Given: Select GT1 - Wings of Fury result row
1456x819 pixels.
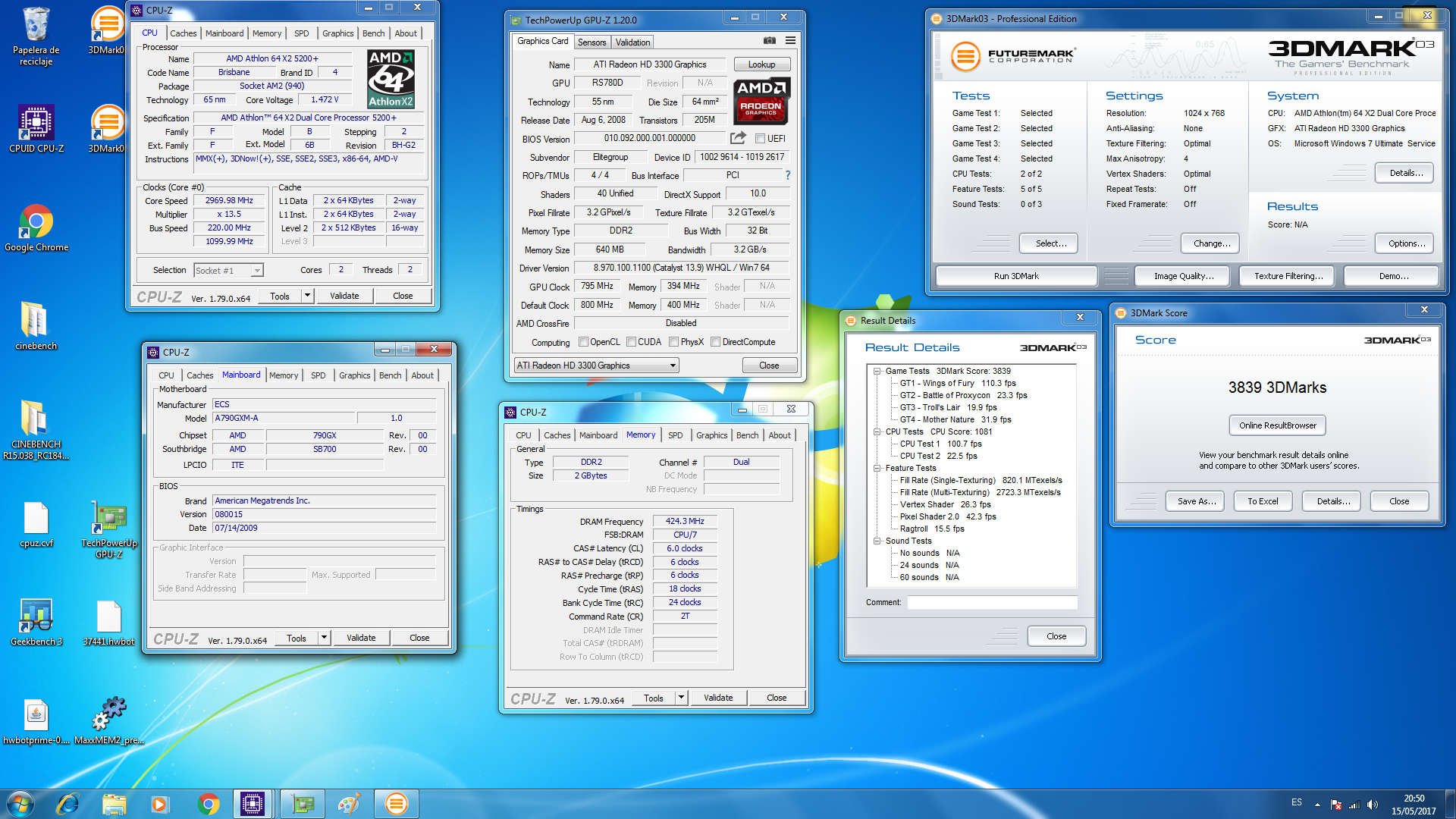Looking at the screenshot, I should [x=957, y=383].
